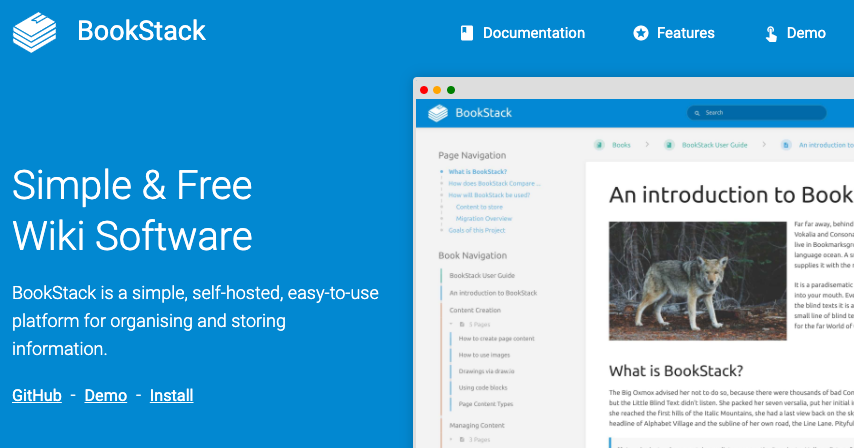Select 'Migration Overview' in Page Navigation
The height and width of the screenshot is (448, 854).
pyautogui.click(x=484, y=218)
